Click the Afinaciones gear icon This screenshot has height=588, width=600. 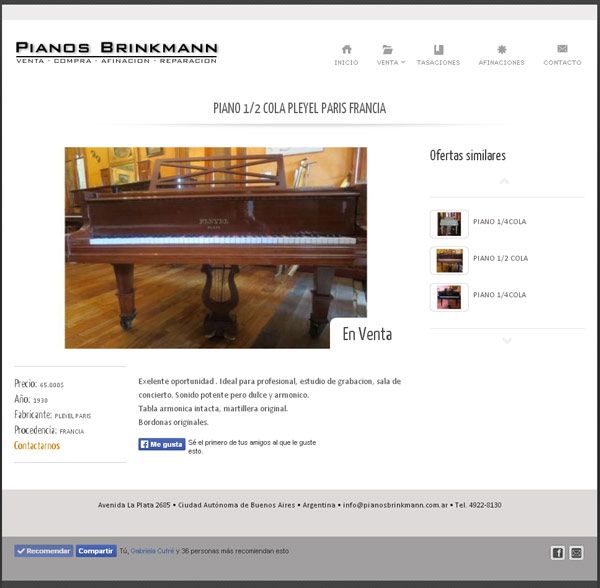tap(502, 49)
